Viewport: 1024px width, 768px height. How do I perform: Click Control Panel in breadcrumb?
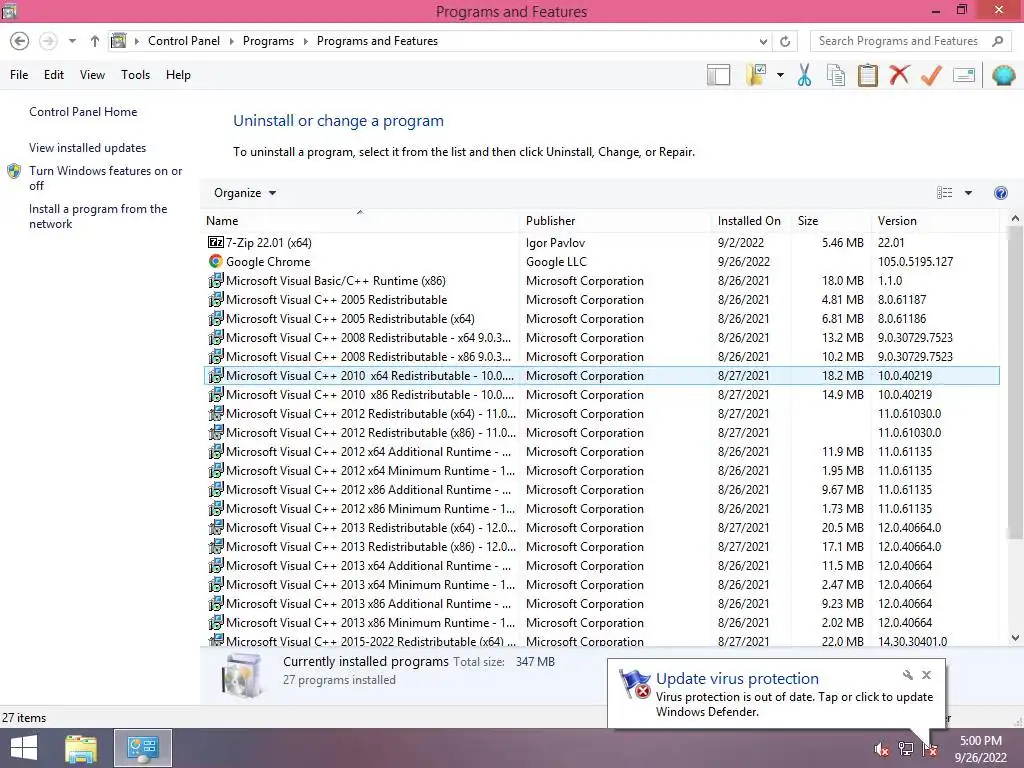coord(184,41)
